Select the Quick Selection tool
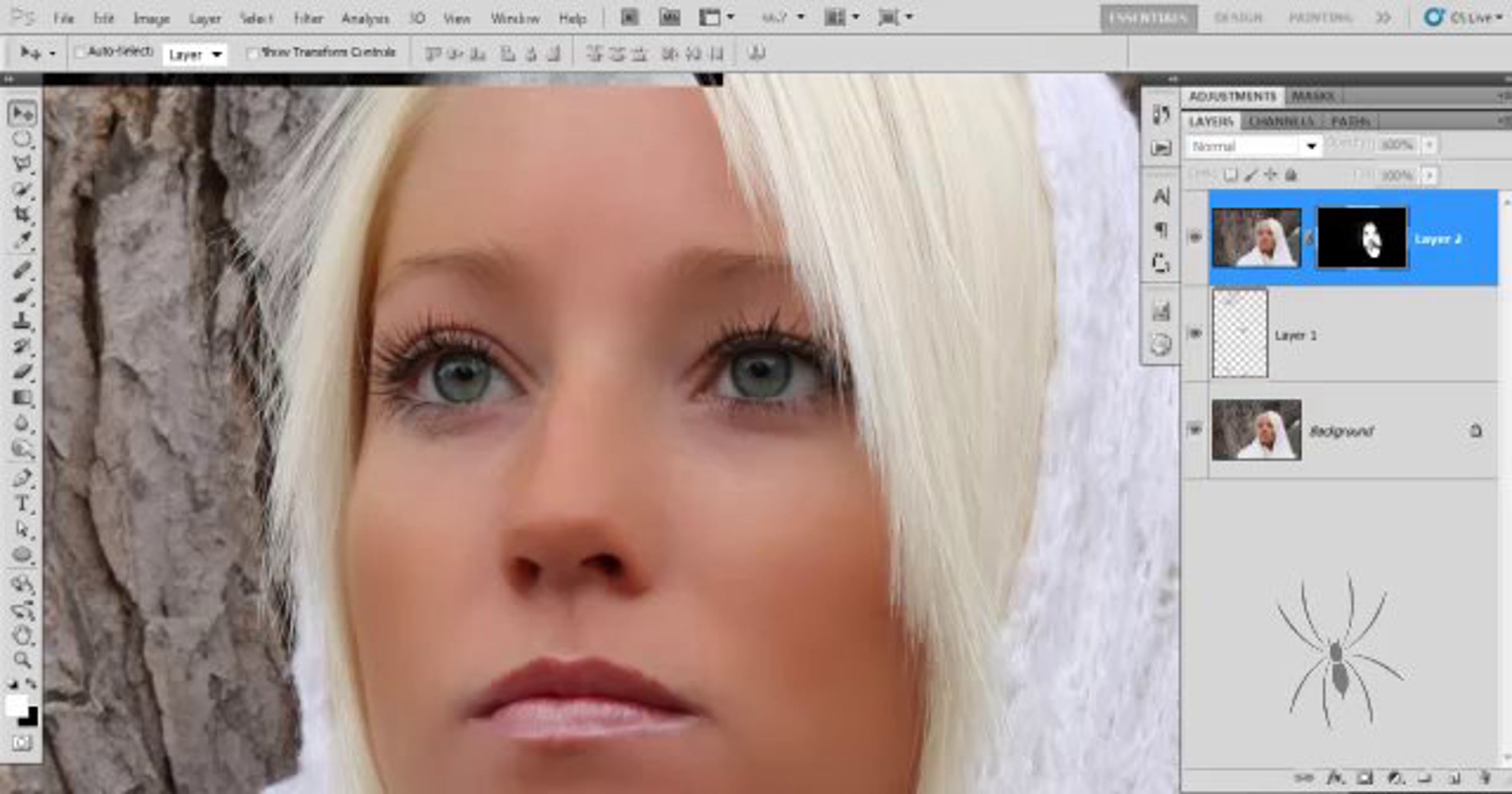Screen dimensions: 1512x794 [x=22, y=189]
